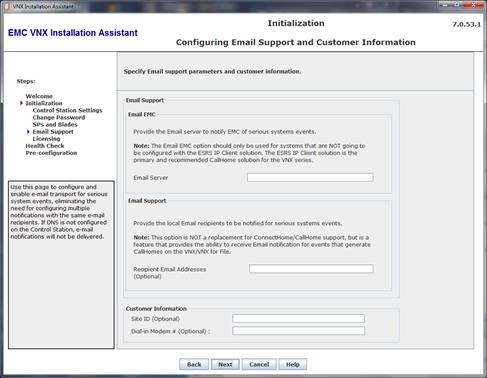Select SPs and Blades step
This screenshot has height=378, width=487.
55,124
